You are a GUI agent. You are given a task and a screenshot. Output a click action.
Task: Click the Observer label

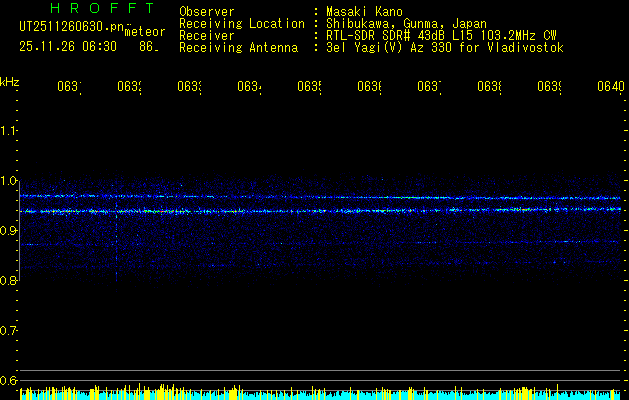click(x=207, y=12)
